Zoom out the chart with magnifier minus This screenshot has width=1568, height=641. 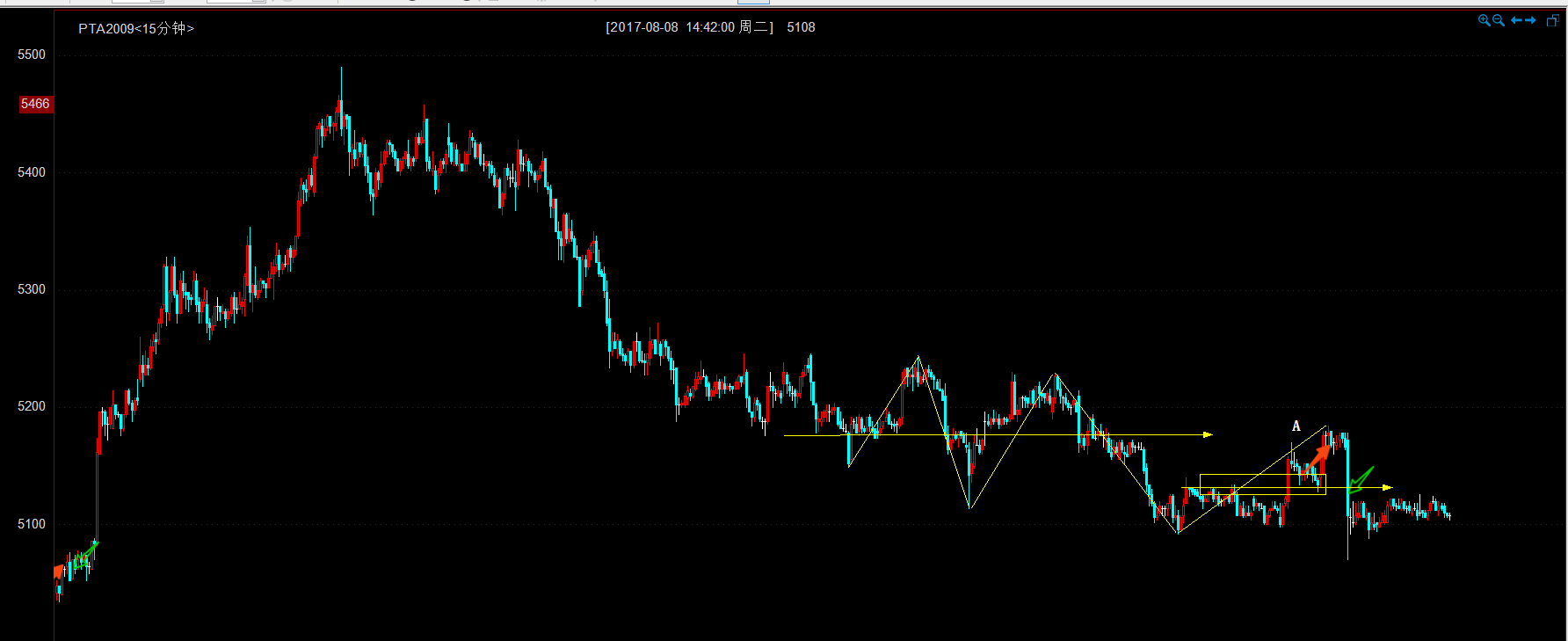[1499, 20]
